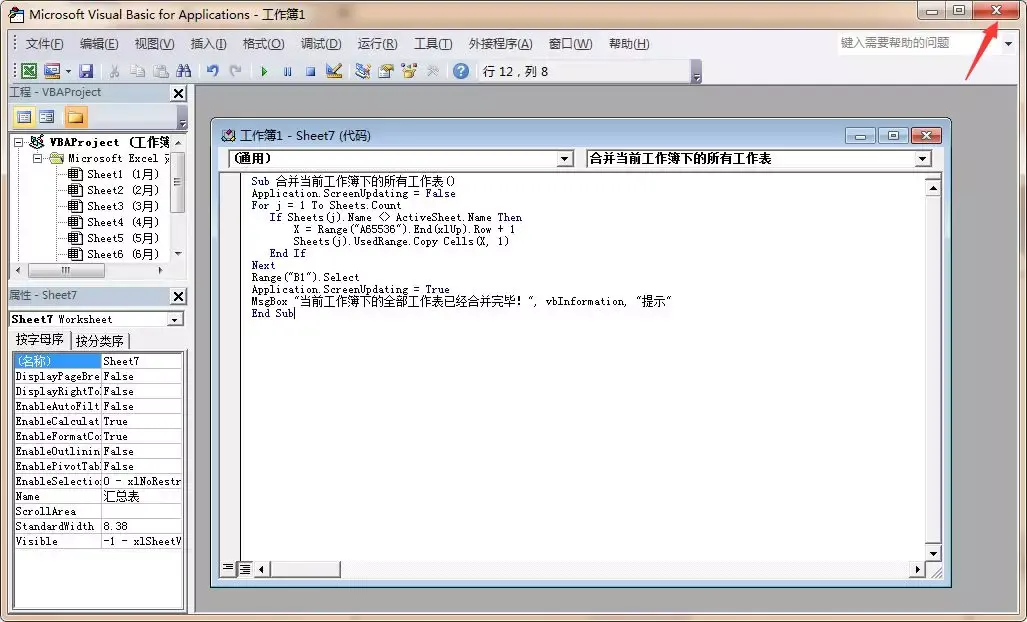Click the Break pause icon
Viewport: 1027px width, 622px height.
287,71
